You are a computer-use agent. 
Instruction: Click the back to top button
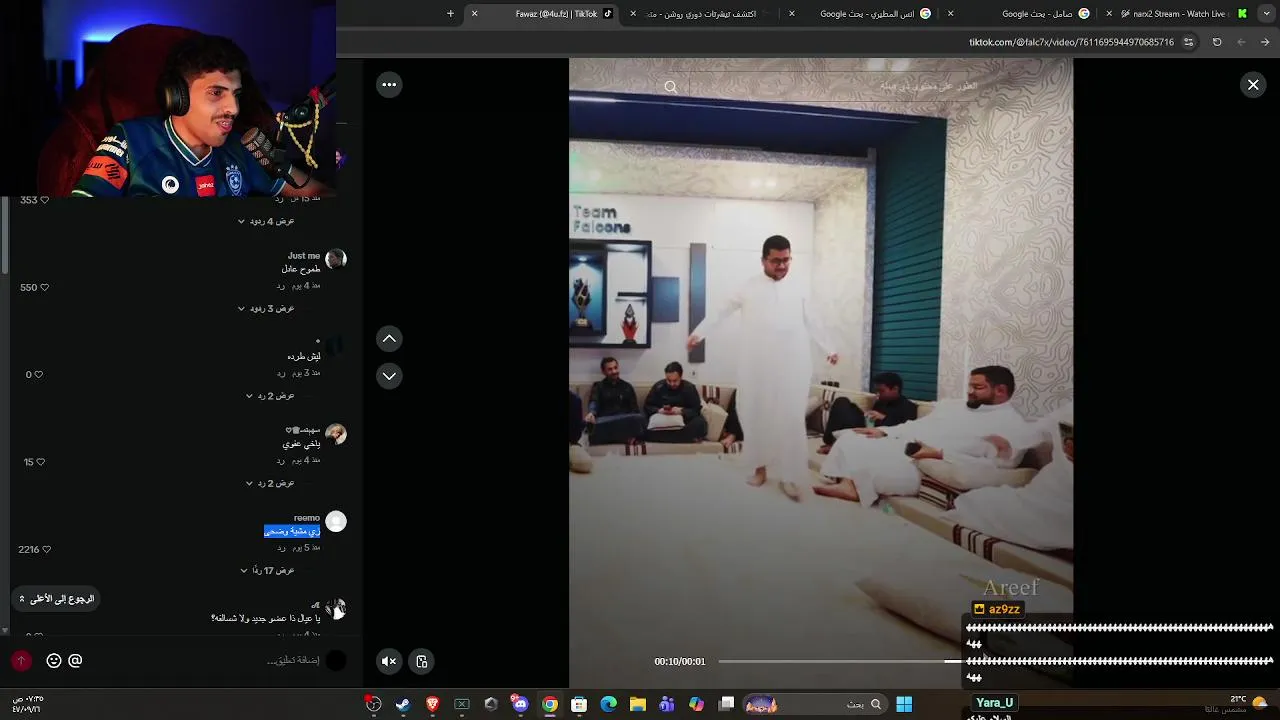click(x=56, y=599)
